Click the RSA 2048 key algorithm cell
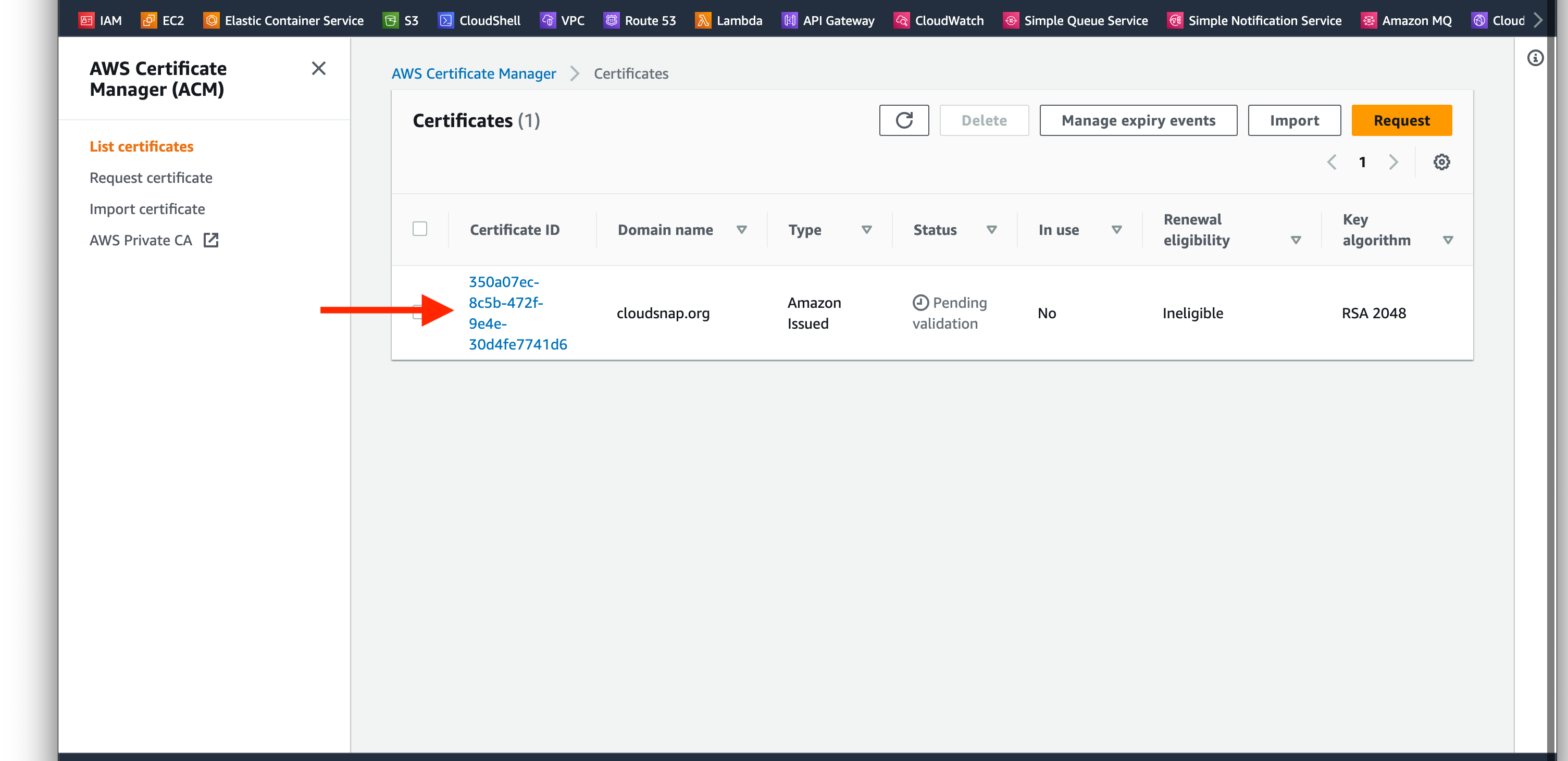This screenshot has height=761, width=1568. coord(1374,313)
